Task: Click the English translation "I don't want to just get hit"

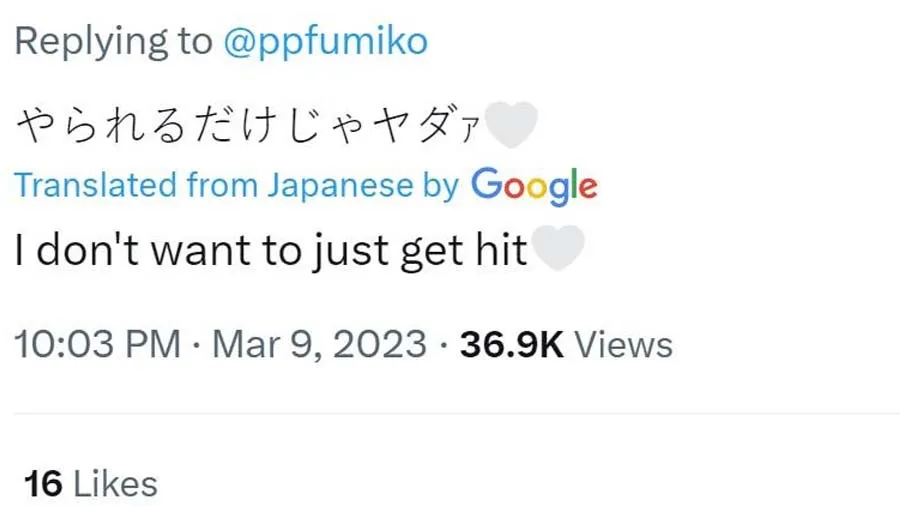Action: pyautogui.click(x=270, y=251)
